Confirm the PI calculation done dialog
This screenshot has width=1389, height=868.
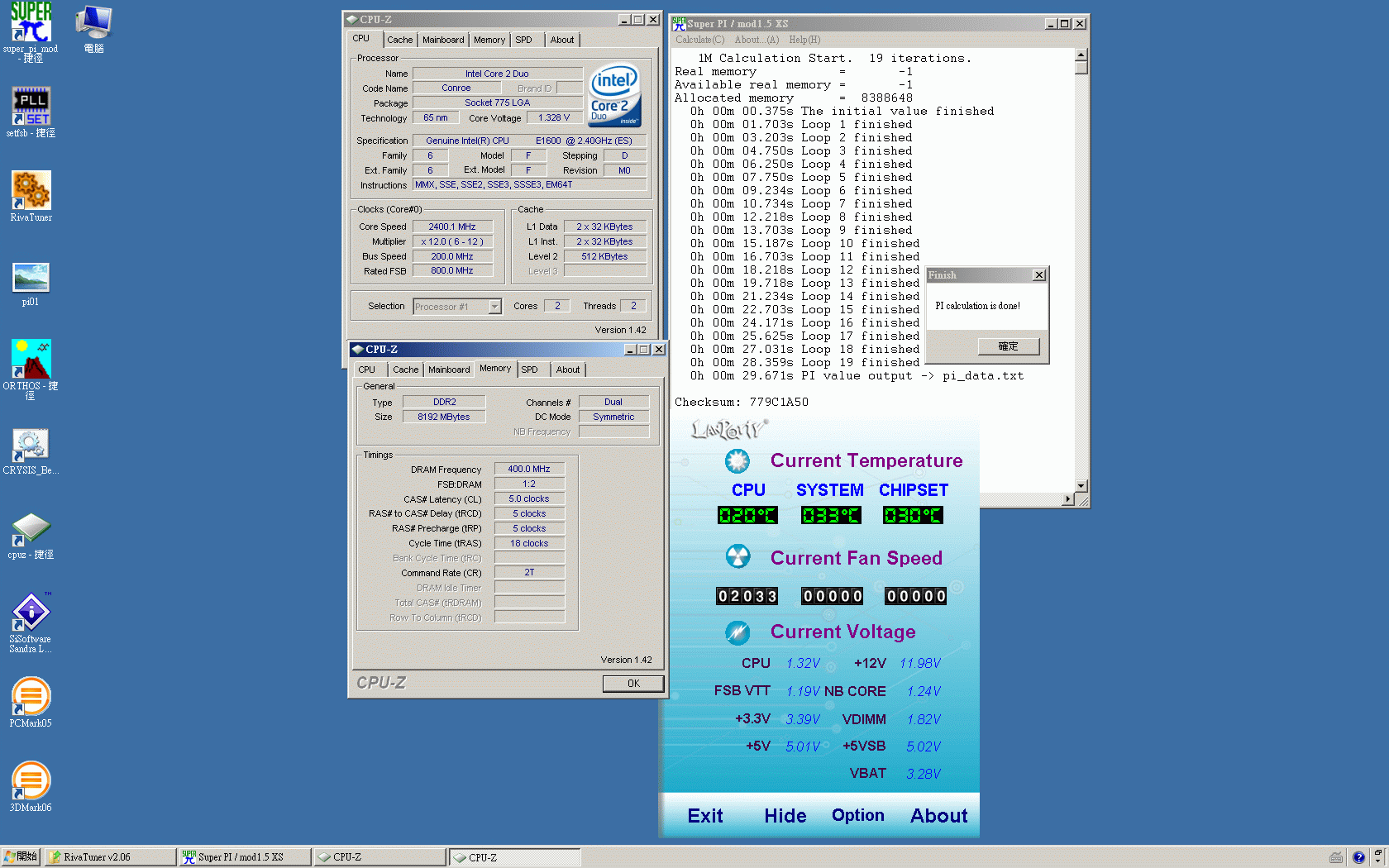[1009, 346]
